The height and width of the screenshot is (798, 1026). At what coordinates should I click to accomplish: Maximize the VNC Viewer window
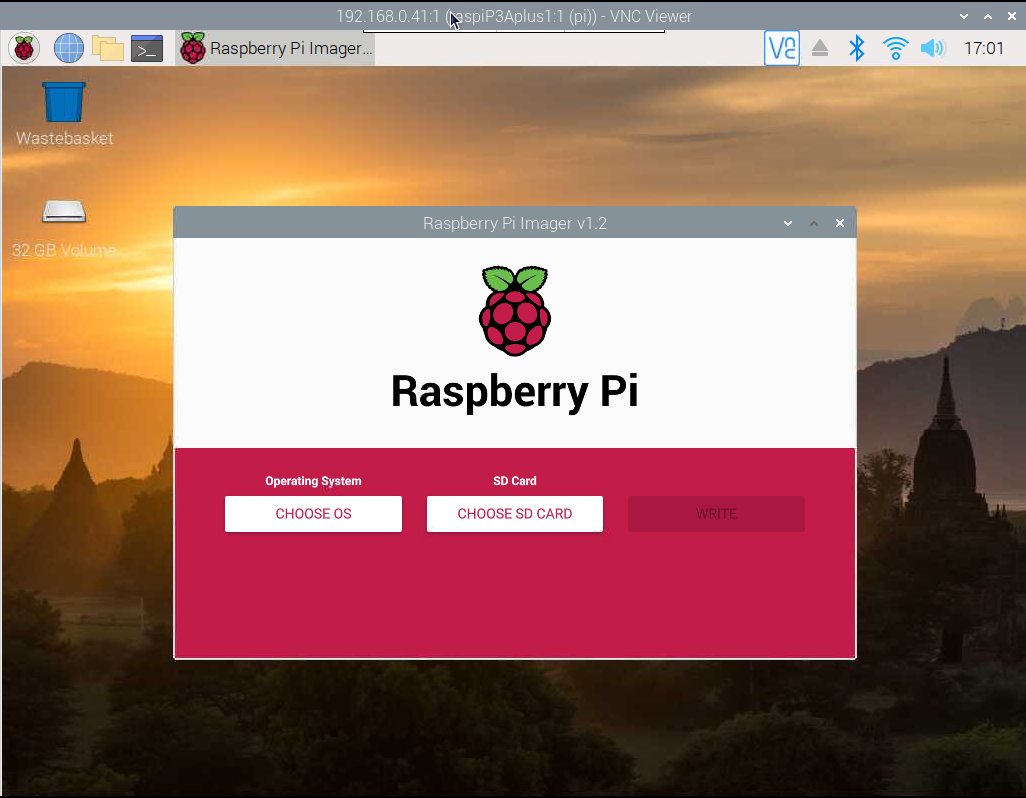pyautogui.click(x=988, y=16)
